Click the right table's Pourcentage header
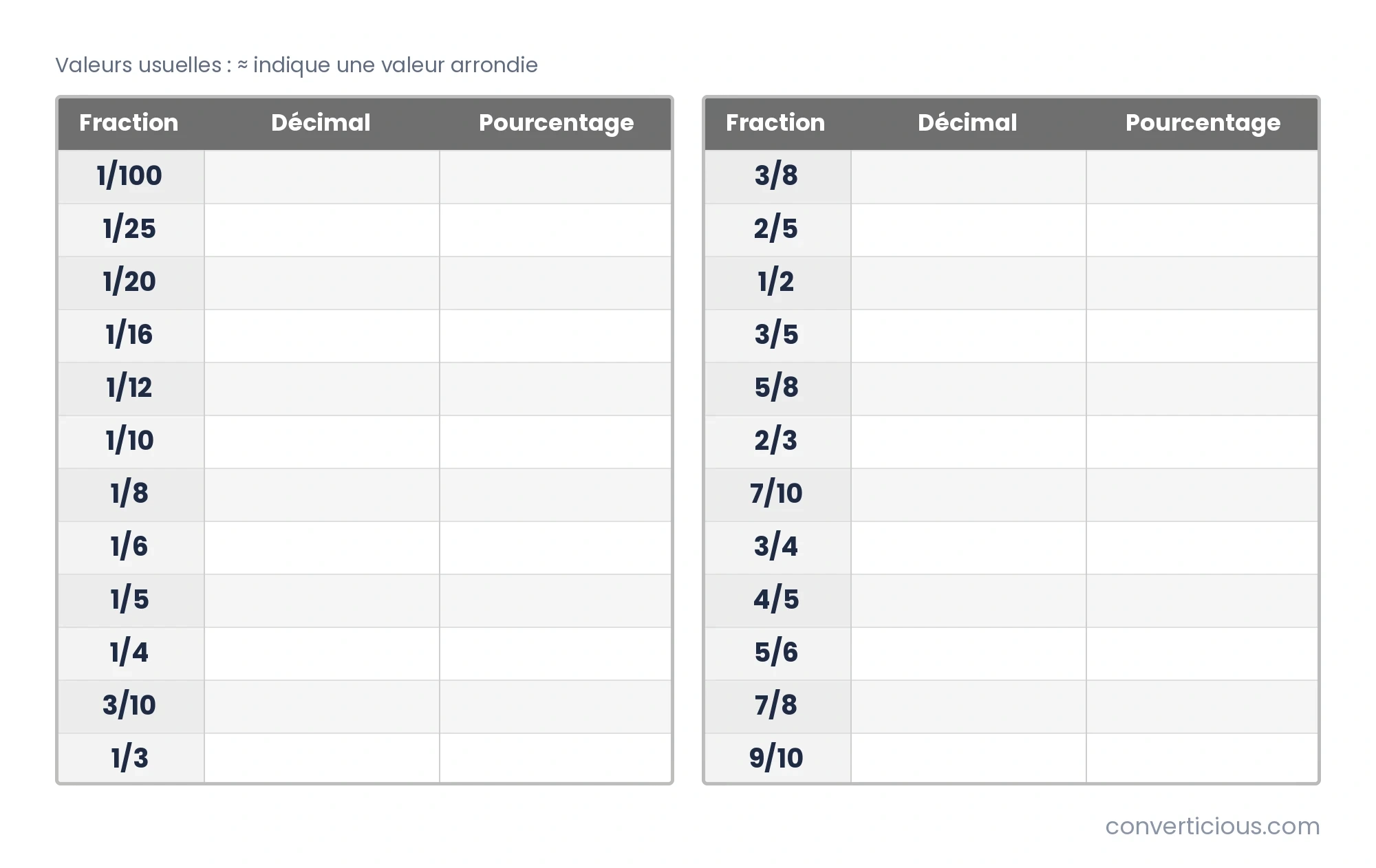This screenshot has width=1376, height=868. (x=1203, y=123)
